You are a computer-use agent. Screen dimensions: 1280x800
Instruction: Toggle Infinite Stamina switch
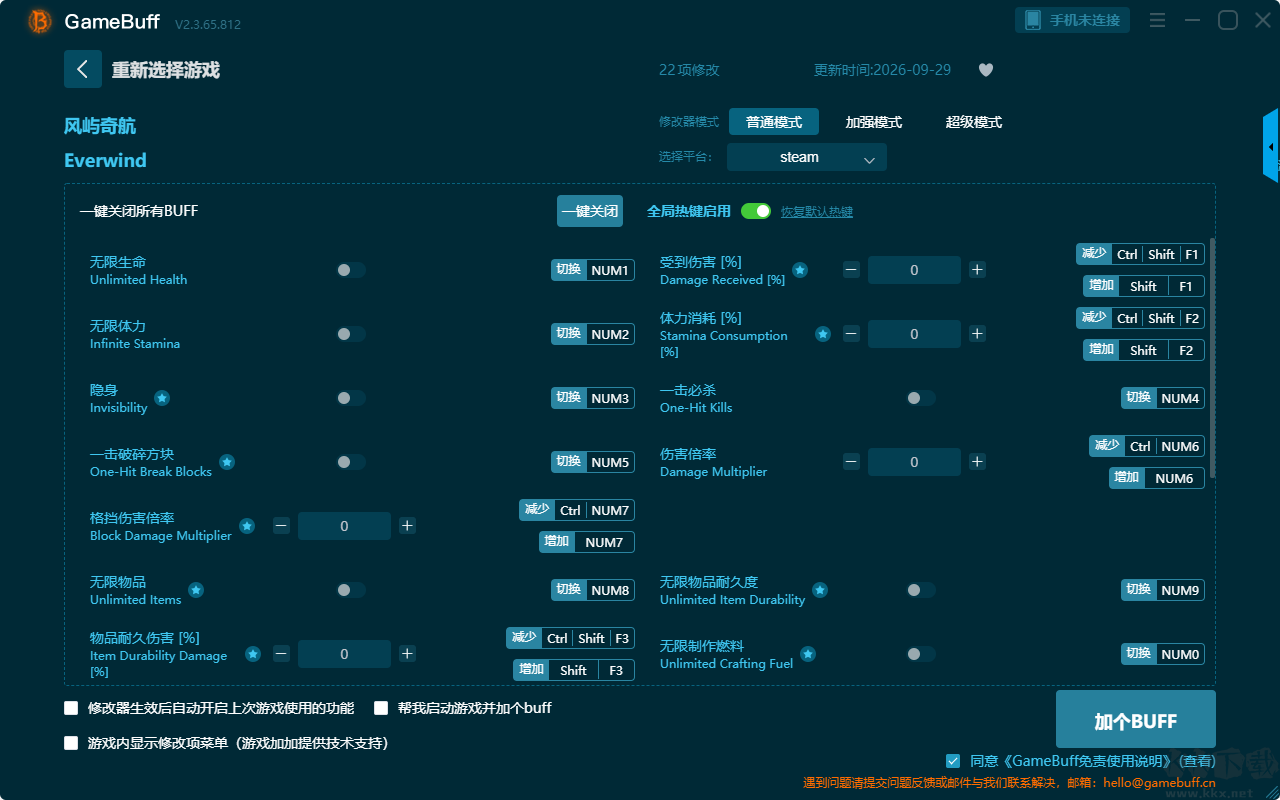coord(351,334)
